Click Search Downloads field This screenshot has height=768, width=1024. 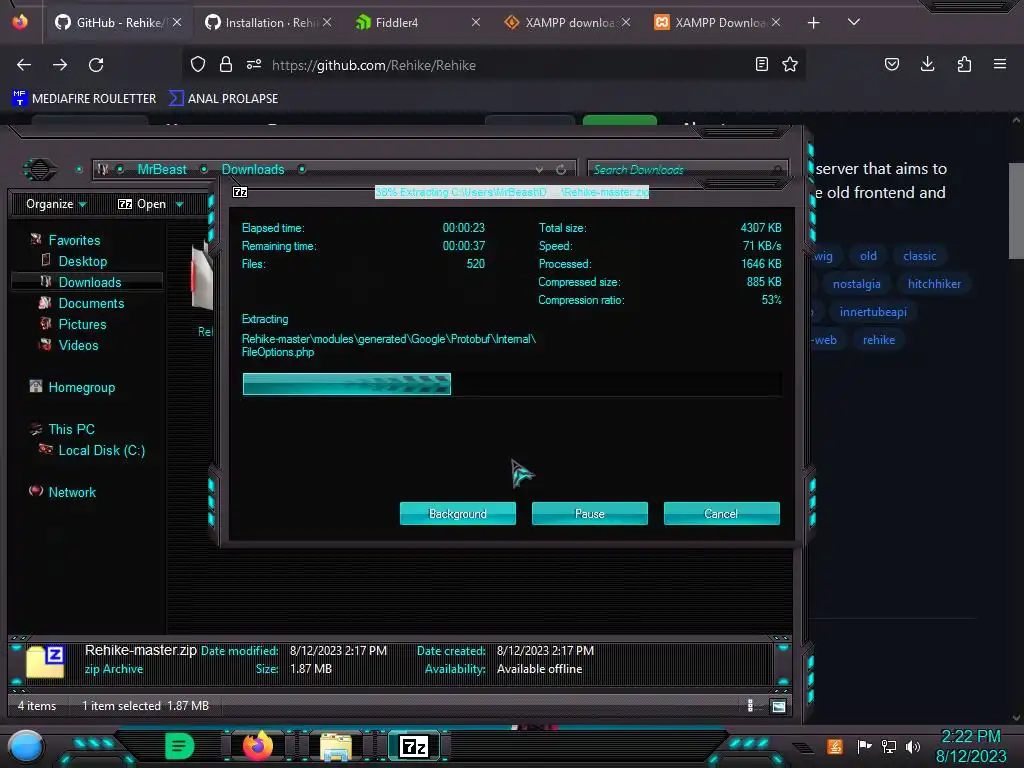[687, 170]
